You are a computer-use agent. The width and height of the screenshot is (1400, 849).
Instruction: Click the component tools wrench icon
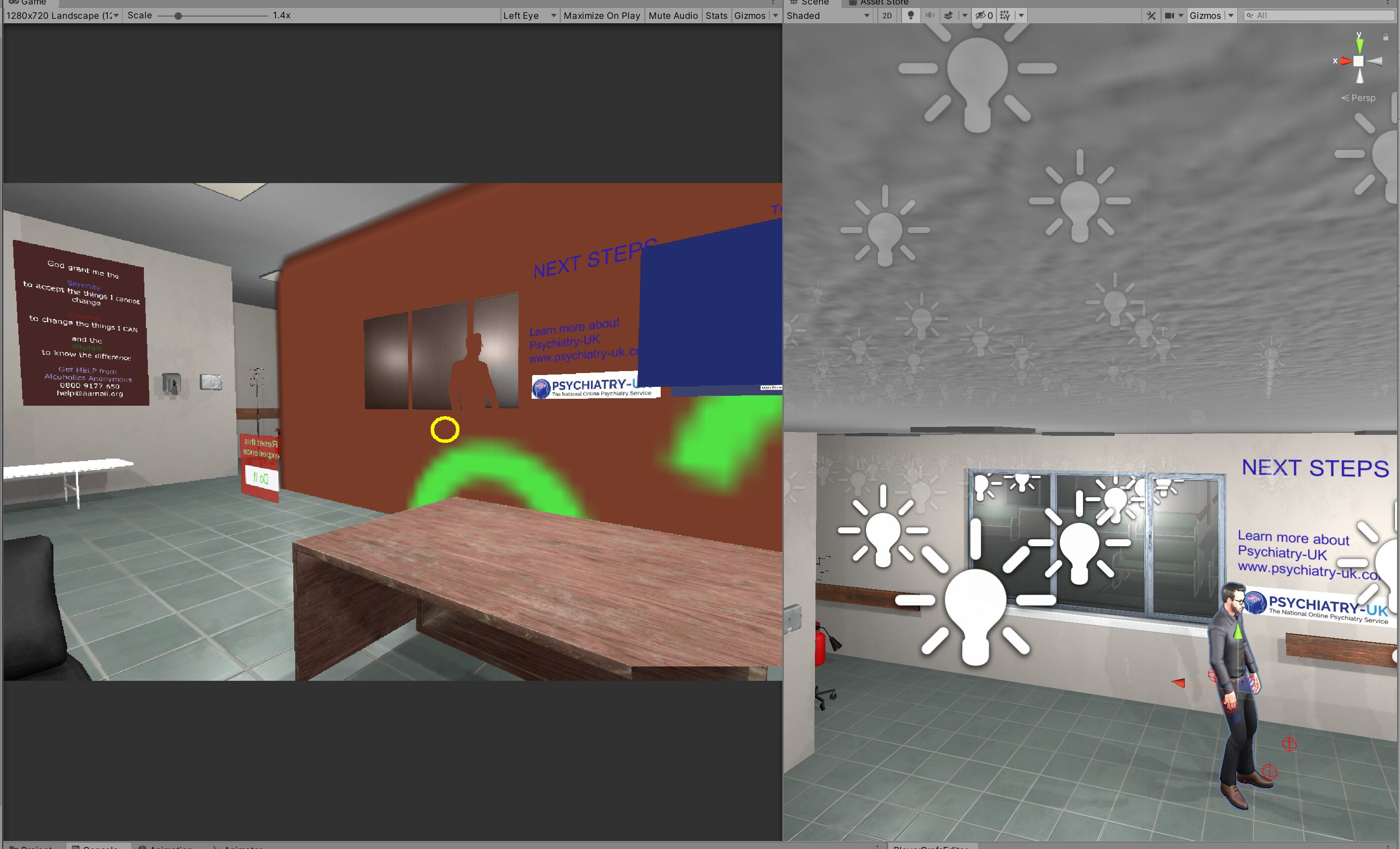click(1151, 15)
